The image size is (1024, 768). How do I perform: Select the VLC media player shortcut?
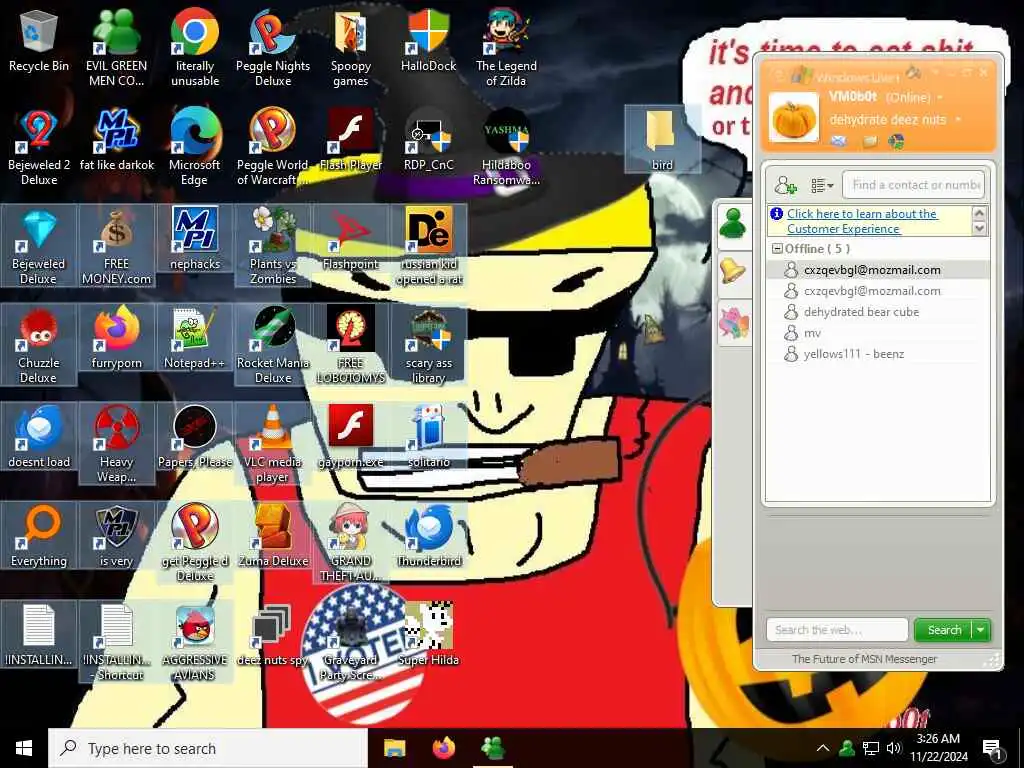pos(273,444)
